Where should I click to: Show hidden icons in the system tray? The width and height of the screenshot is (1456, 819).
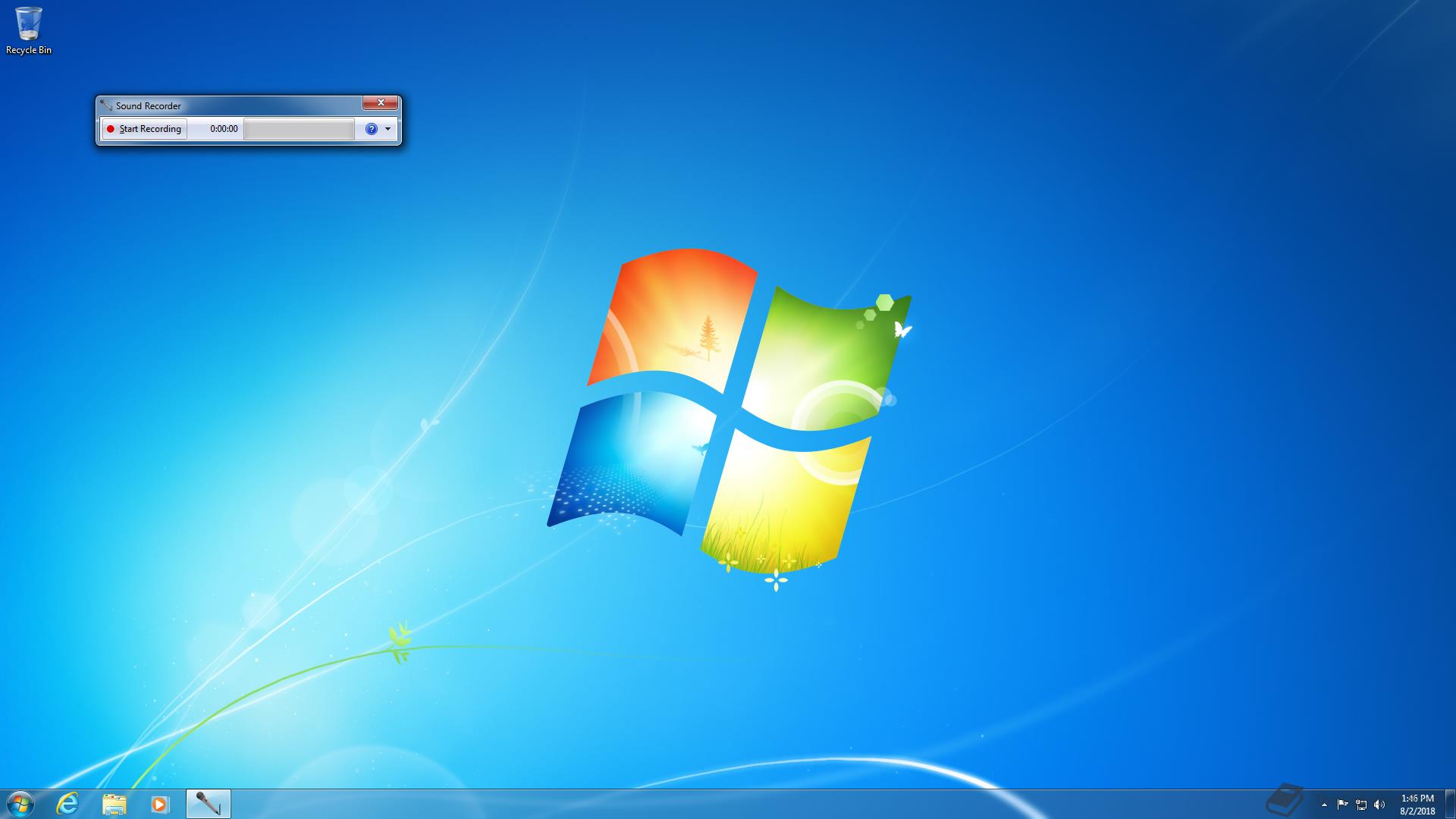(x=1324, y=805)
